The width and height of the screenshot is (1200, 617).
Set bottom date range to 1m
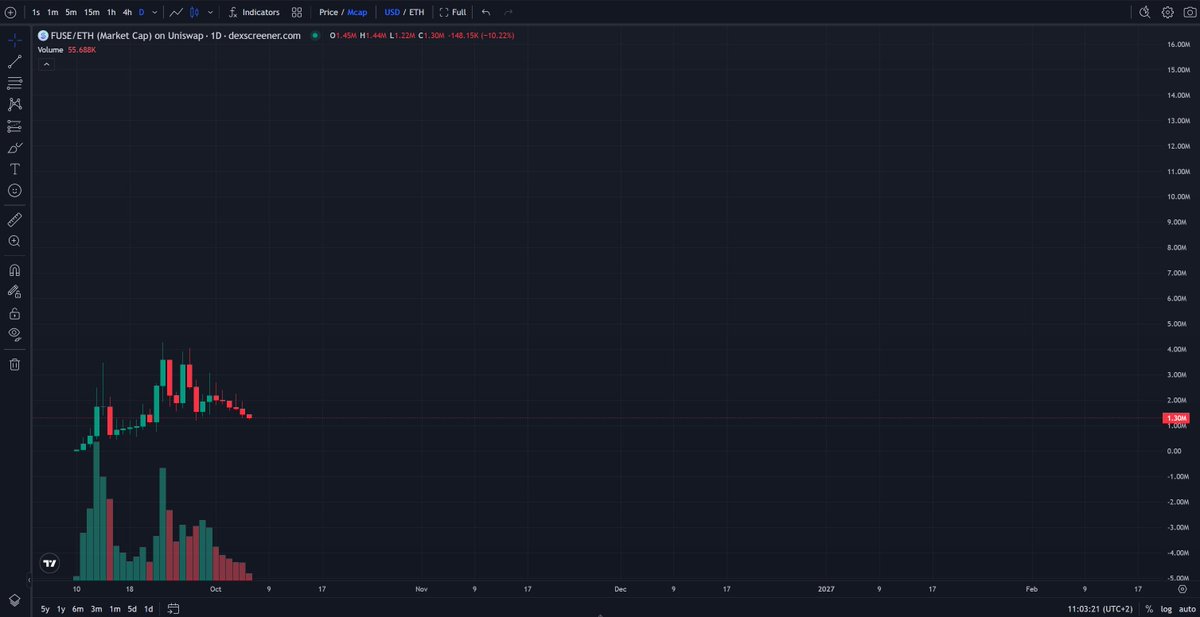click(x=114, y=608)
